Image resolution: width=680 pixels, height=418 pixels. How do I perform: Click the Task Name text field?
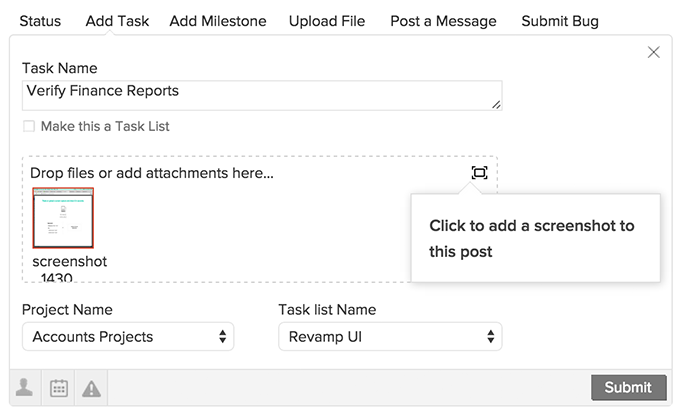click(x=260, y=94)
